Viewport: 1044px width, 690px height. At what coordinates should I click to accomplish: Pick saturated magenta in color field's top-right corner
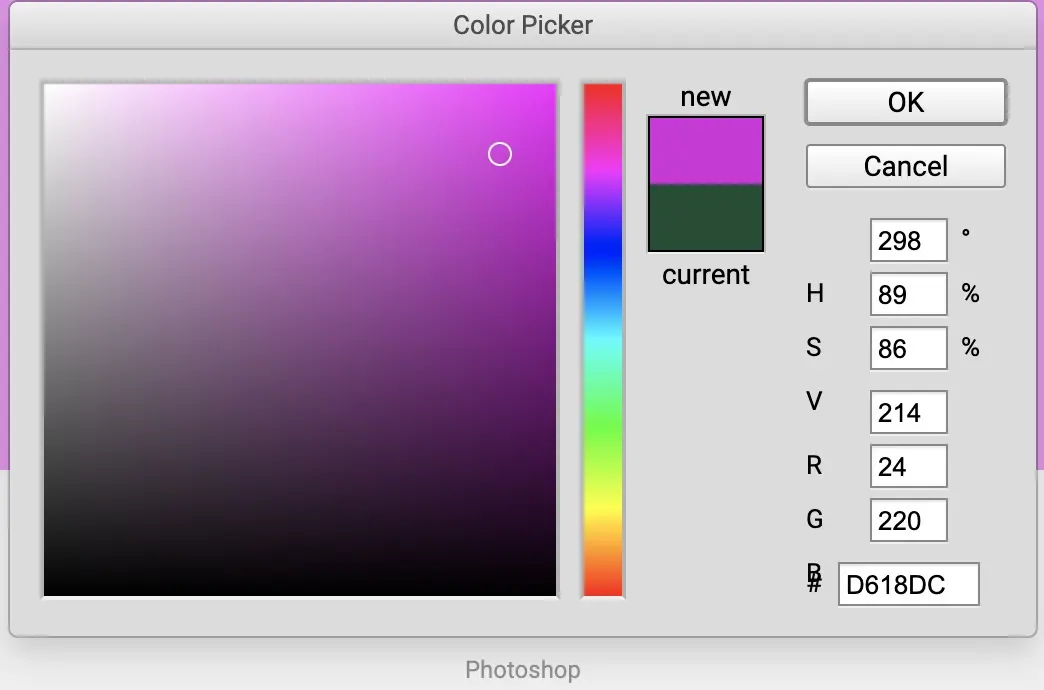[x=551, y=89]
